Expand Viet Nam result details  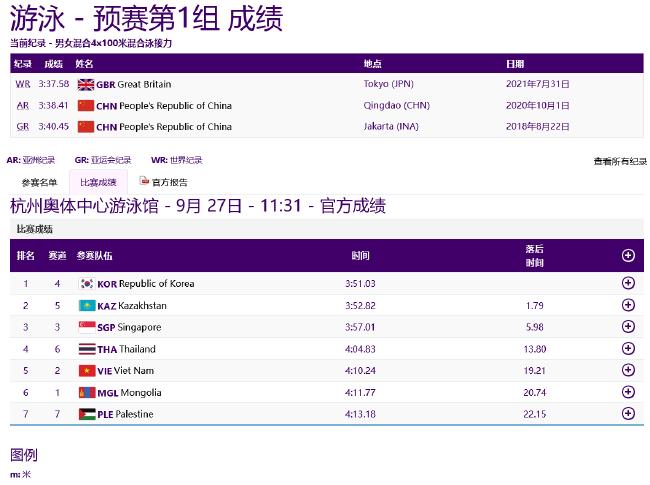coord(628,370)
